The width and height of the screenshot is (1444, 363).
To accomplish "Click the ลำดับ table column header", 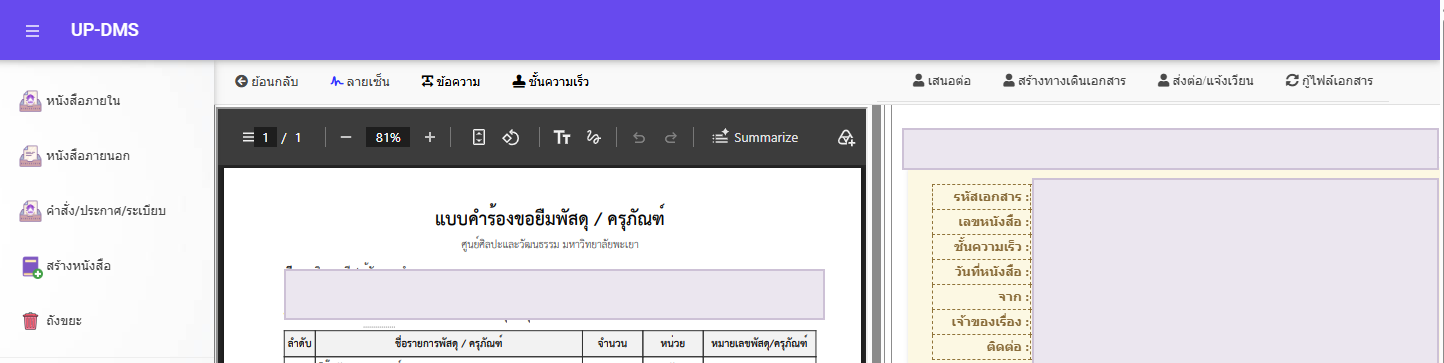I will click(300, 344).
